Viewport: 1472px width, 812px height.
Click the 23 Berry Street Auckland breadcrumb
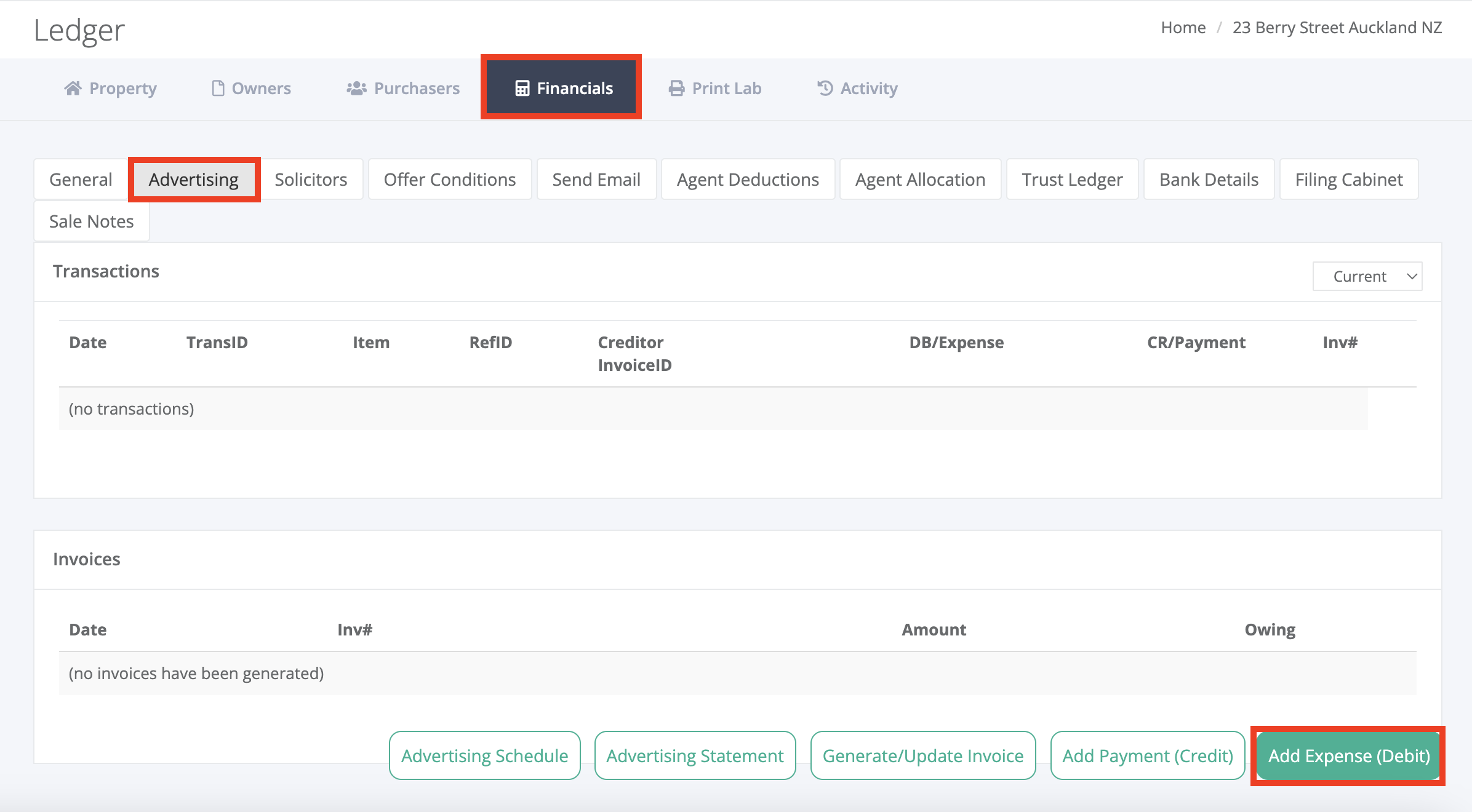1337,28
